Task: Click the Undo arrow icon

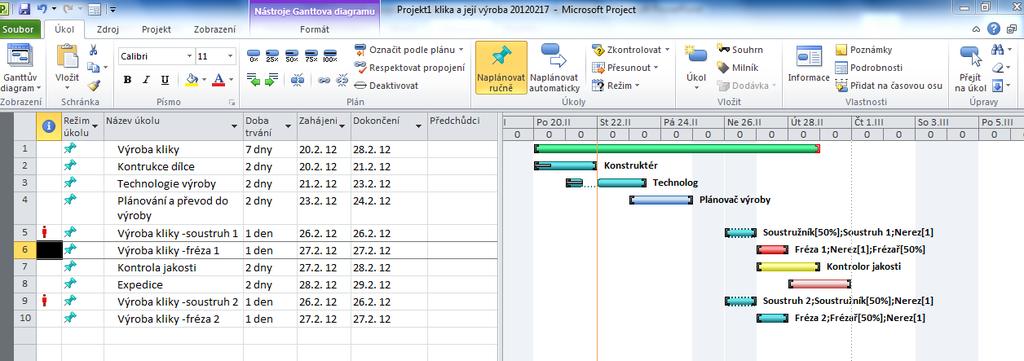Action: pos(42,9)
